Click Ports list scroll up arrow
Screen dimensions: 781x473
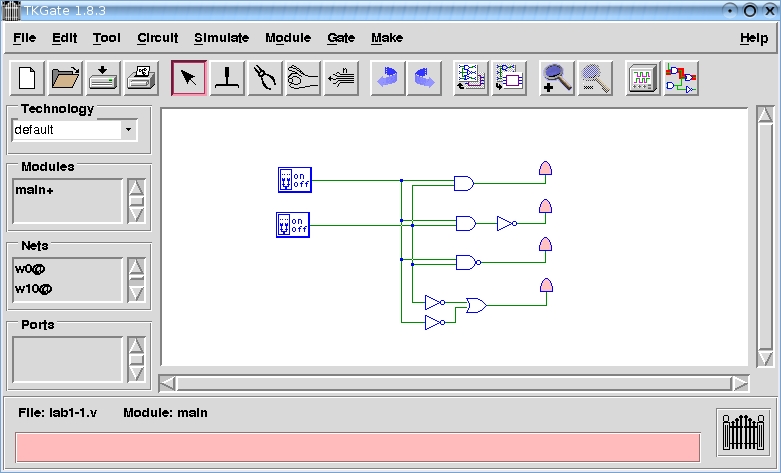[136, 346]
